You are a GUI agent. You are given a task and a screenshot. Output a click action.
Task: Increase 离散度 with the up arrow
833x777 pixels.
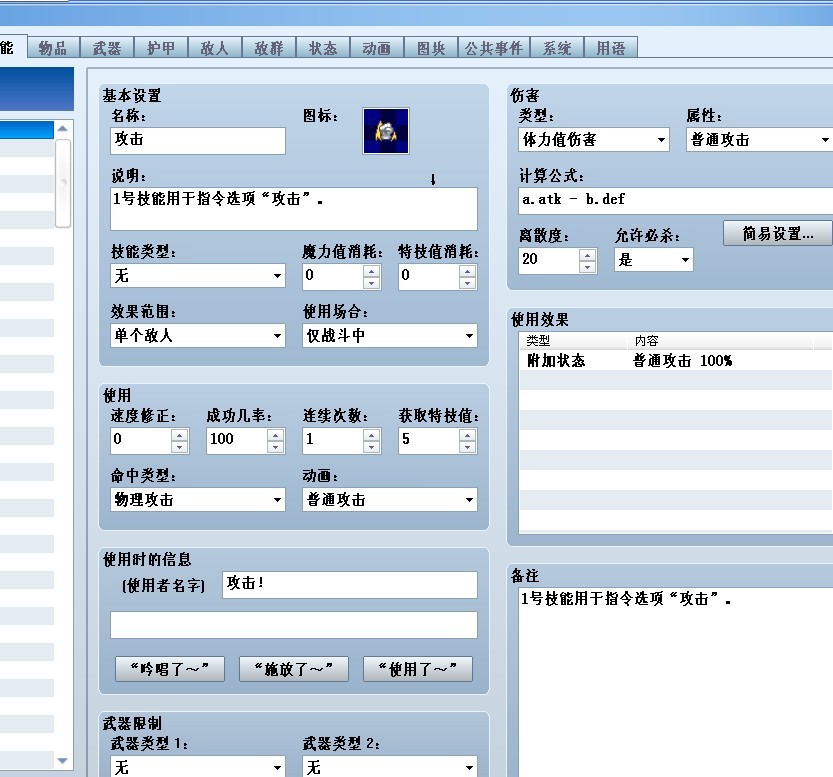tap(587, 255)
